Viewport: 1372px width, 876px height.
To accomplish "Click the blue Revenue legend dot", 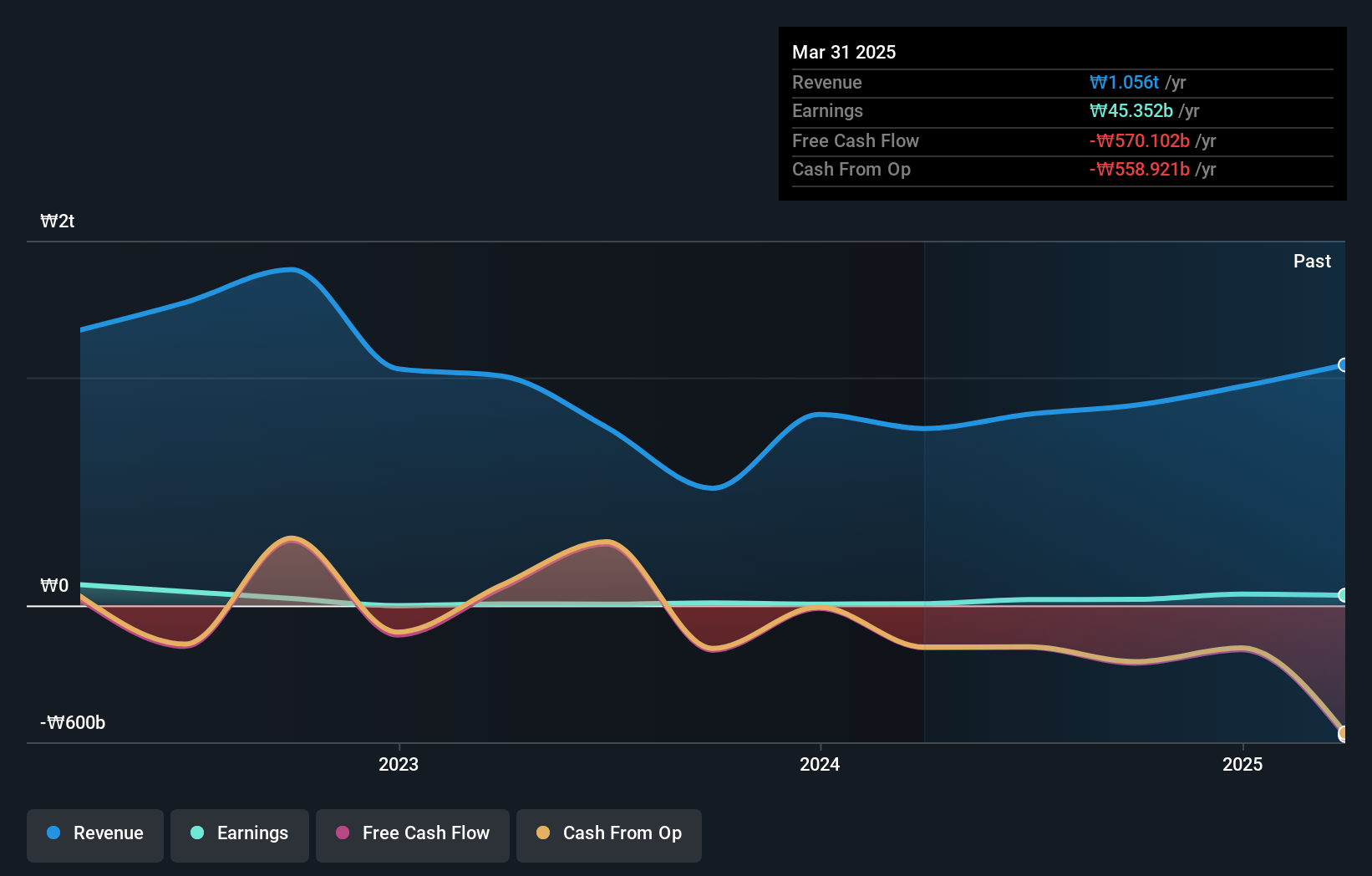I will (53, 833).
